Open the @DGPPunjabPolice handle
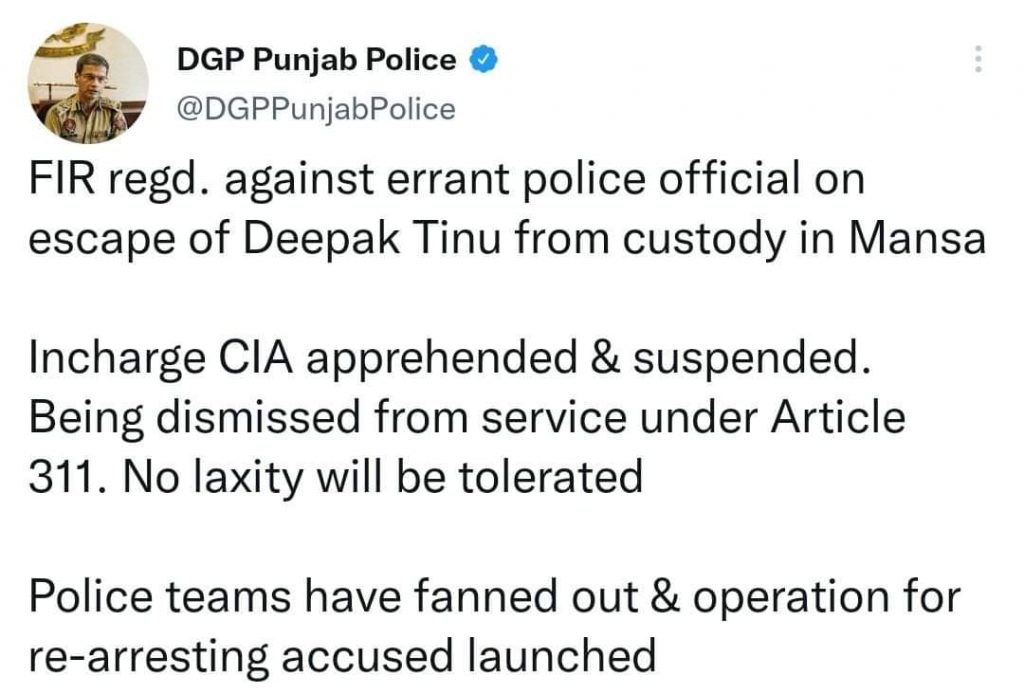The image size is (1024, 694). 315,108
